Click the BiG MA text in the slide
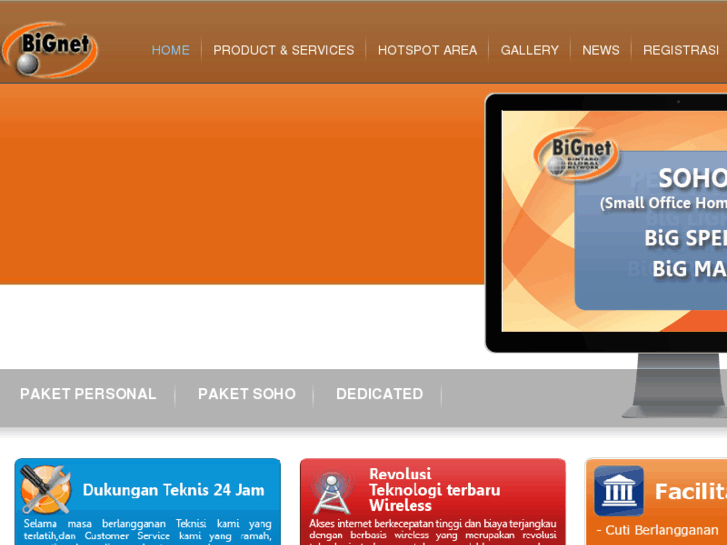The width and height of the screenshot is (727, 545). [x=689, y=269]
